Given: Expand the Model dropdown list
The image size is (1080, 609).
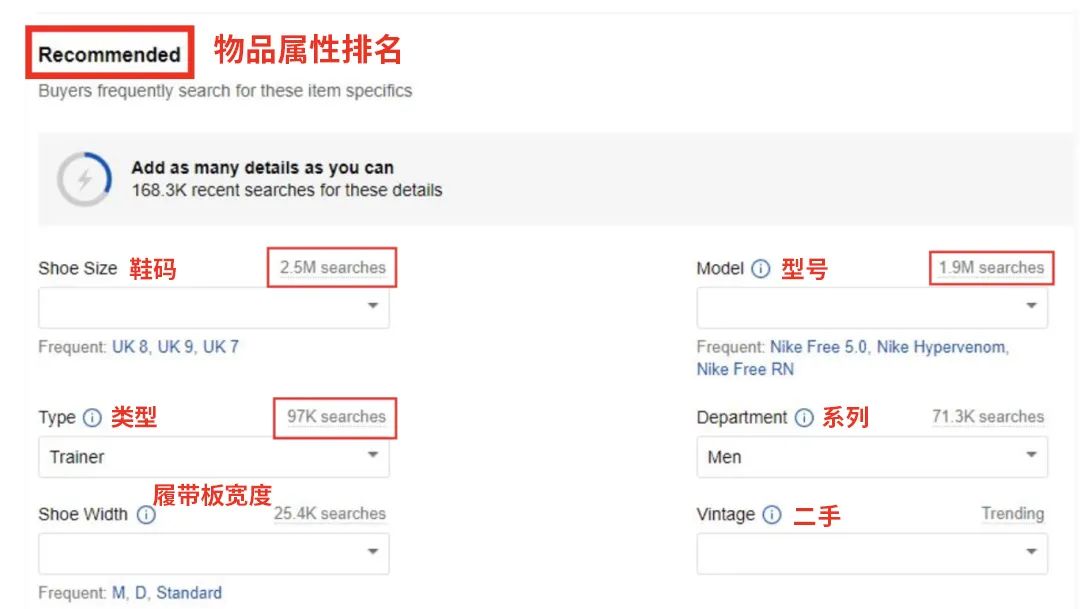Looking at the screenshot, I should [872, 306].
